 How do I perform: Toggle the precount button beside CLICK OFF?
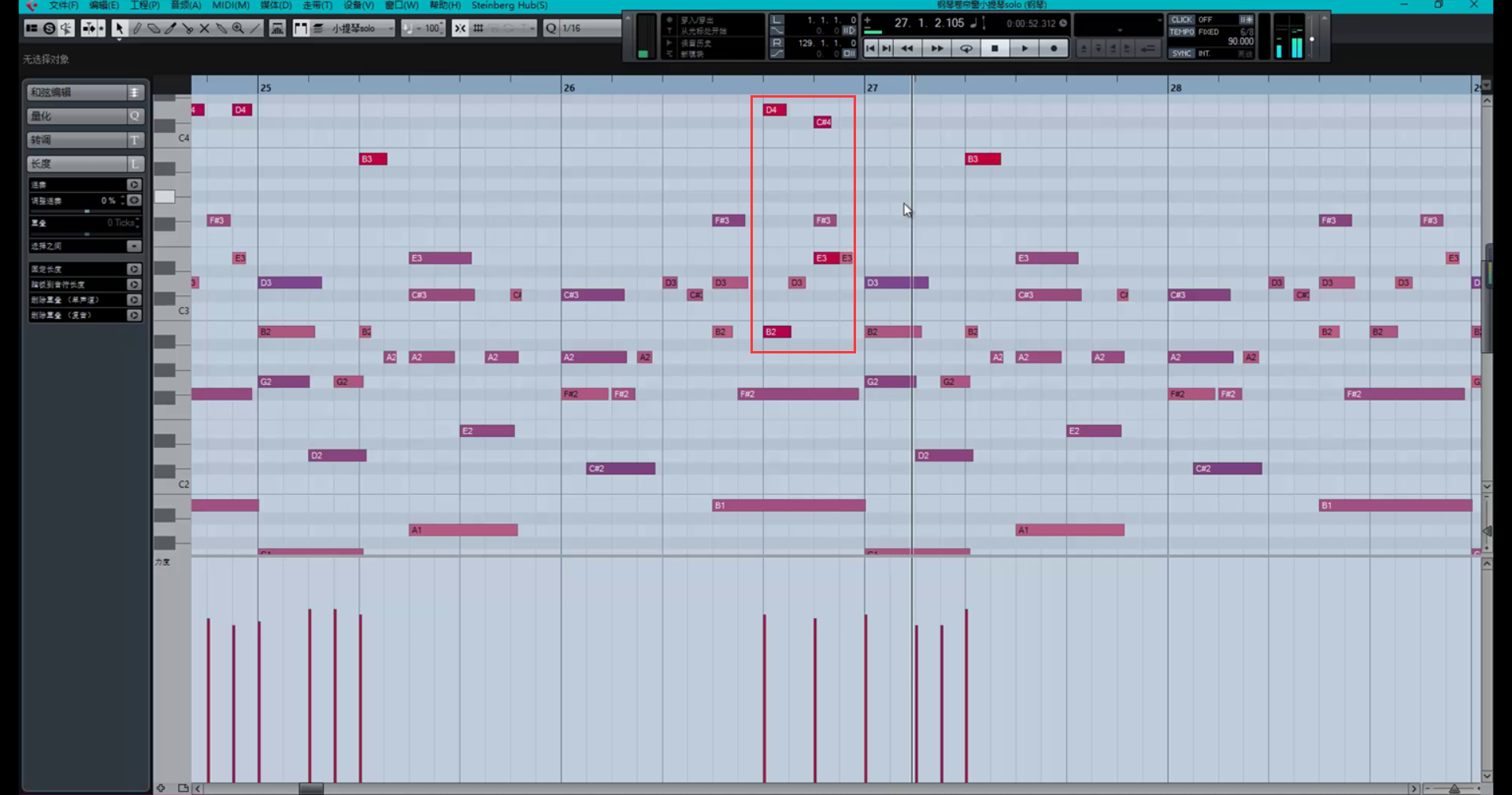[1246, 20]
